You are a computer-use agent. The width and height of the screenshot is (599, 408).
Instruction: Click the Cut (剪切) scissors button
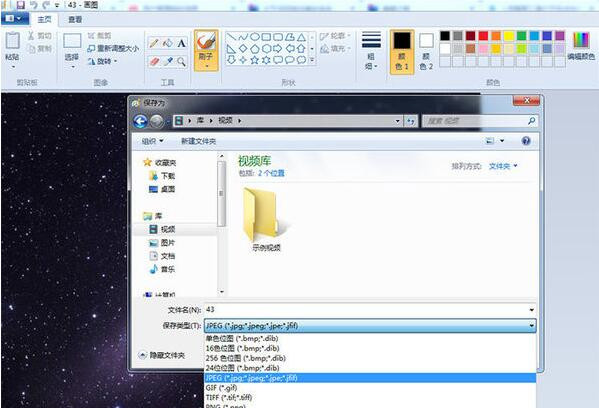tap(39, 36)
